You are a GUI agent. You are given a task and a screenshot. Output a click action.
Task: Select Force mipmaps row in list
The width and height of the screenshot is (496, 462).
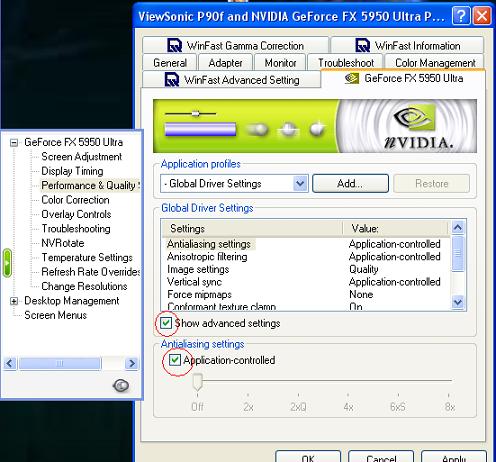306,295
